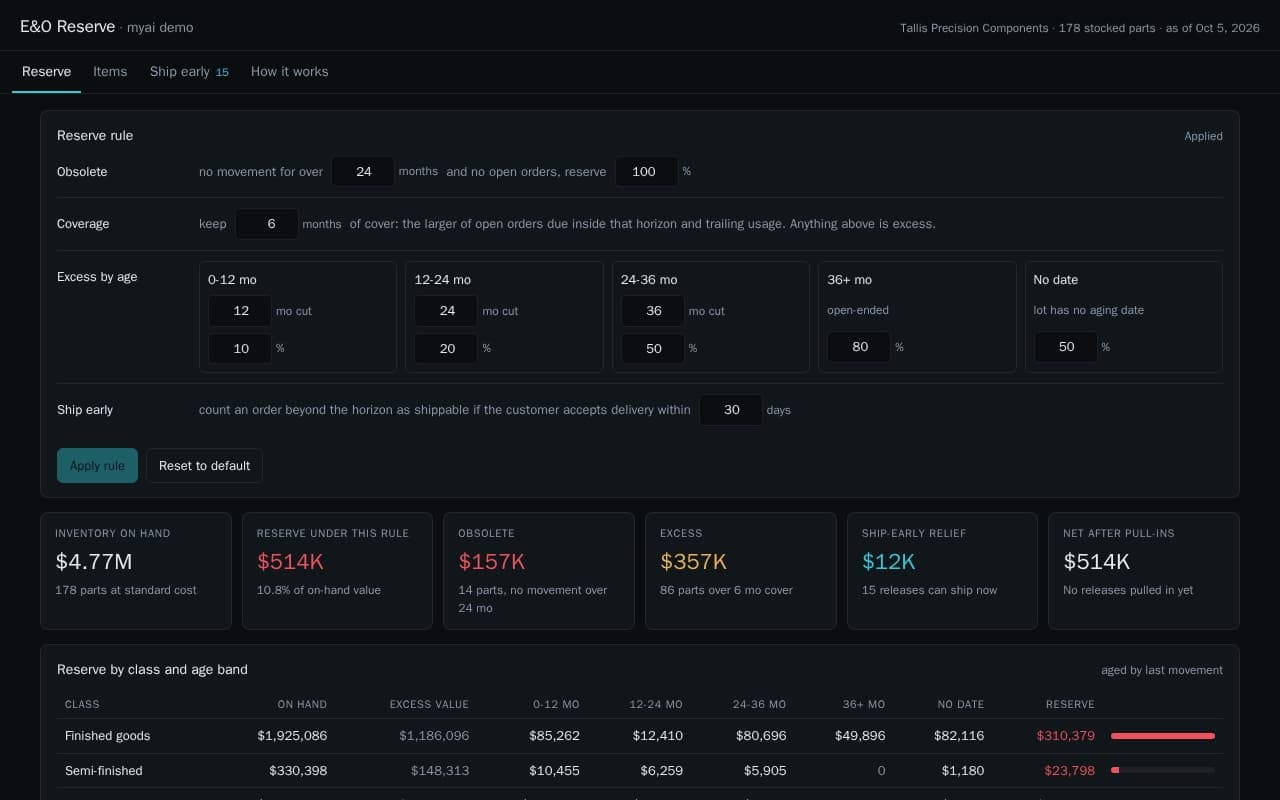1280x800 pixels.
Task: Click the Obsolete $157K card
Action: [x=539, y=571]
